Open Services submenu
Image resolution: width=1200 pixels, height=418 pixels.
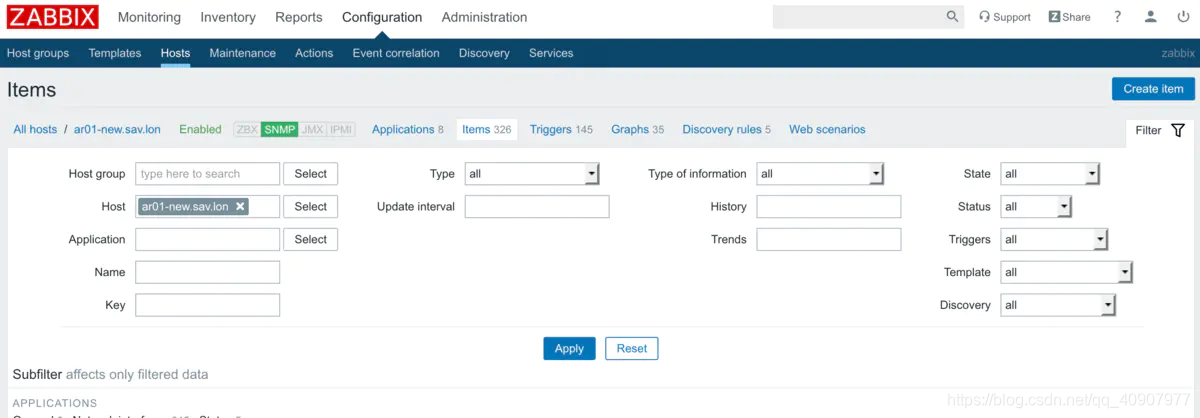(x=551, y=53)
